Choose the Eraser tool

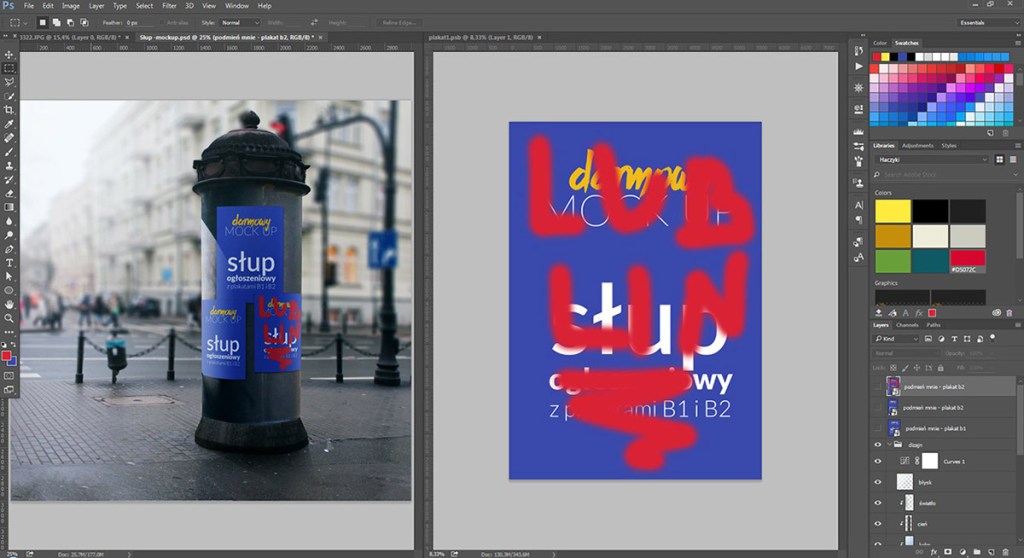click(9, 193)
